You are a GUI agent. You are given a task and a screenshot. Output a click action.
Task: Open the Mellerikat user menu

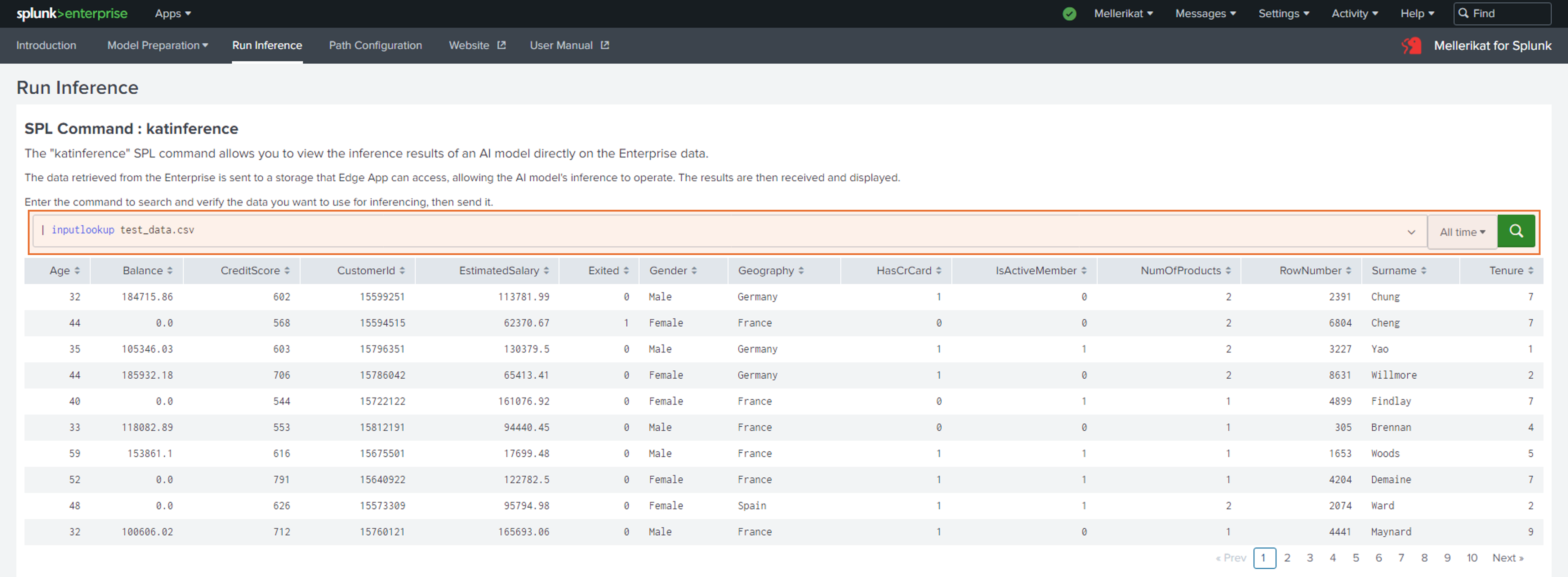click(x=1123, y=14)
